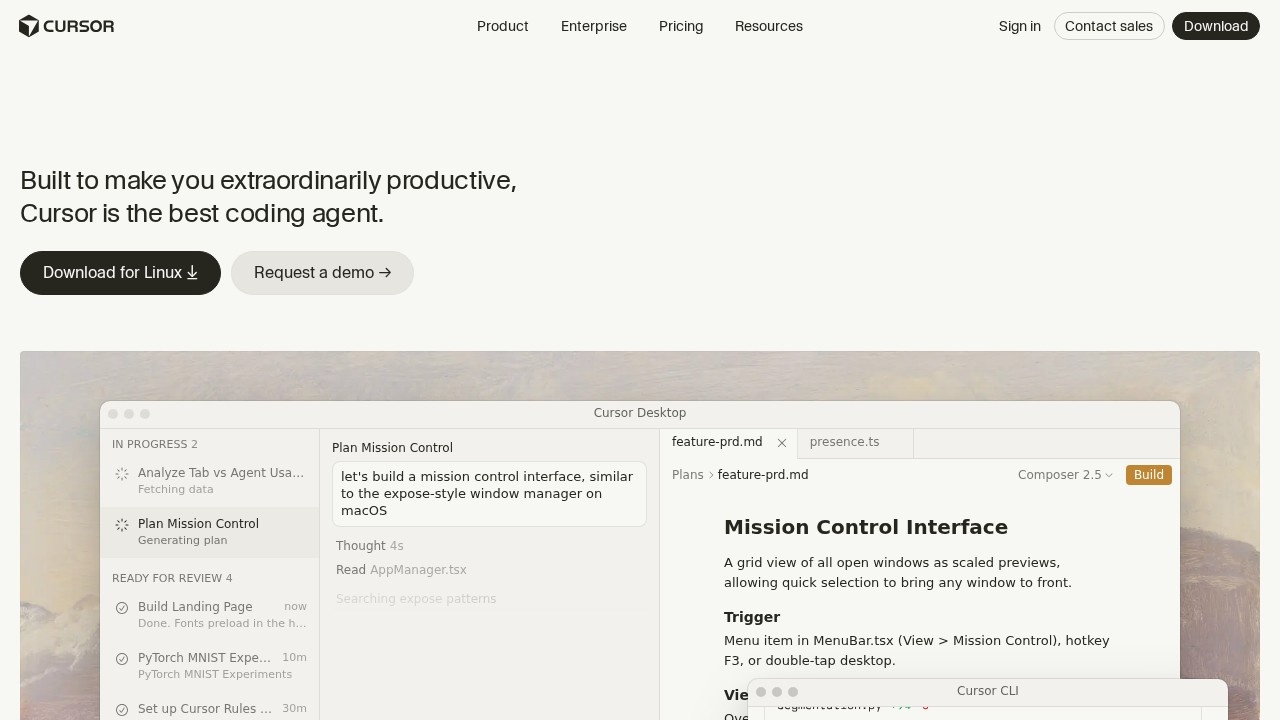
Task: Click Download for Linux button
Action: [120, 273]
